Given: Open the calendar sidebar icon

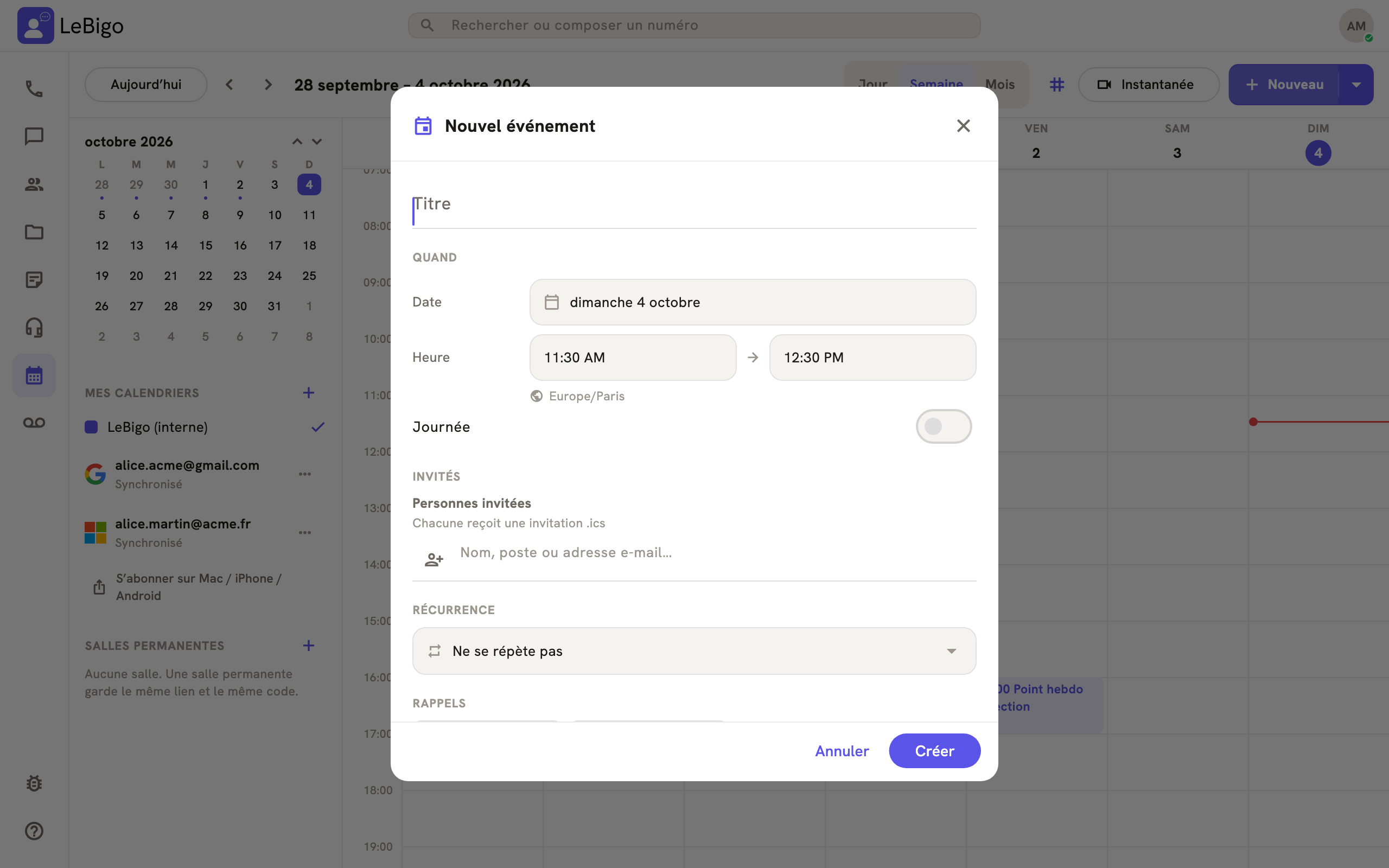Looking at the screenshot, I should [34, 375].
